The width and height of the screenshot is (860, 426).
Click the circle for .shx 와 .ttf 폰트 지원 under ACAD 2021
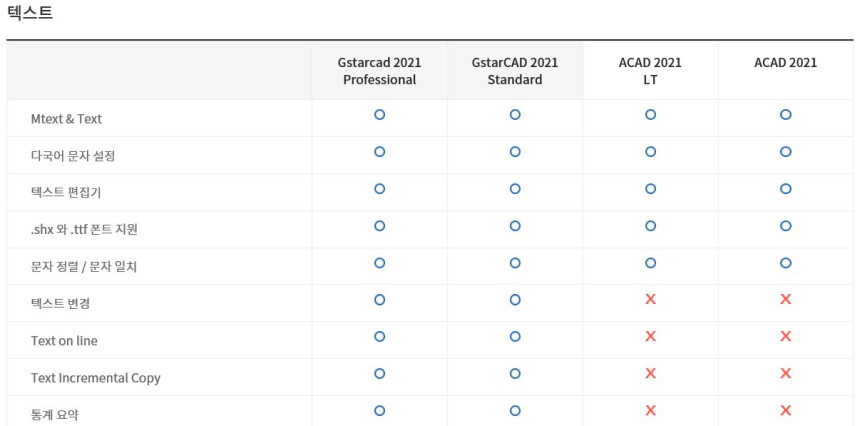coord(785,226)
